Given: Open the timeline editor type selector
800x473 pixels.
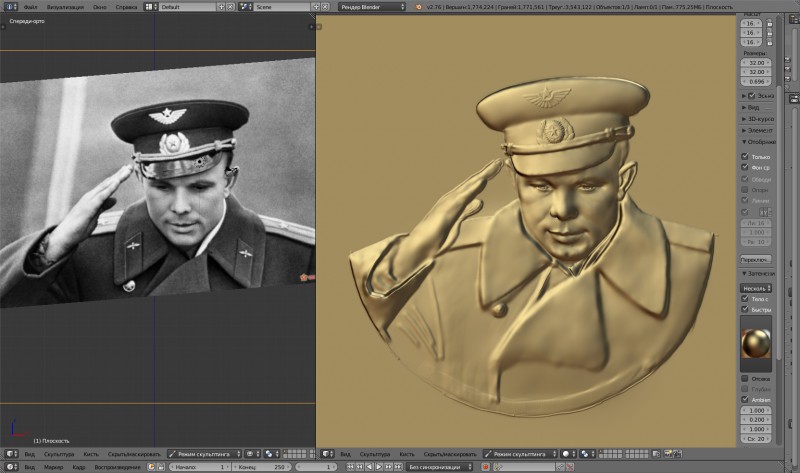Looking at the screenshot, I should pyautogui.click(x=11, y=467).
